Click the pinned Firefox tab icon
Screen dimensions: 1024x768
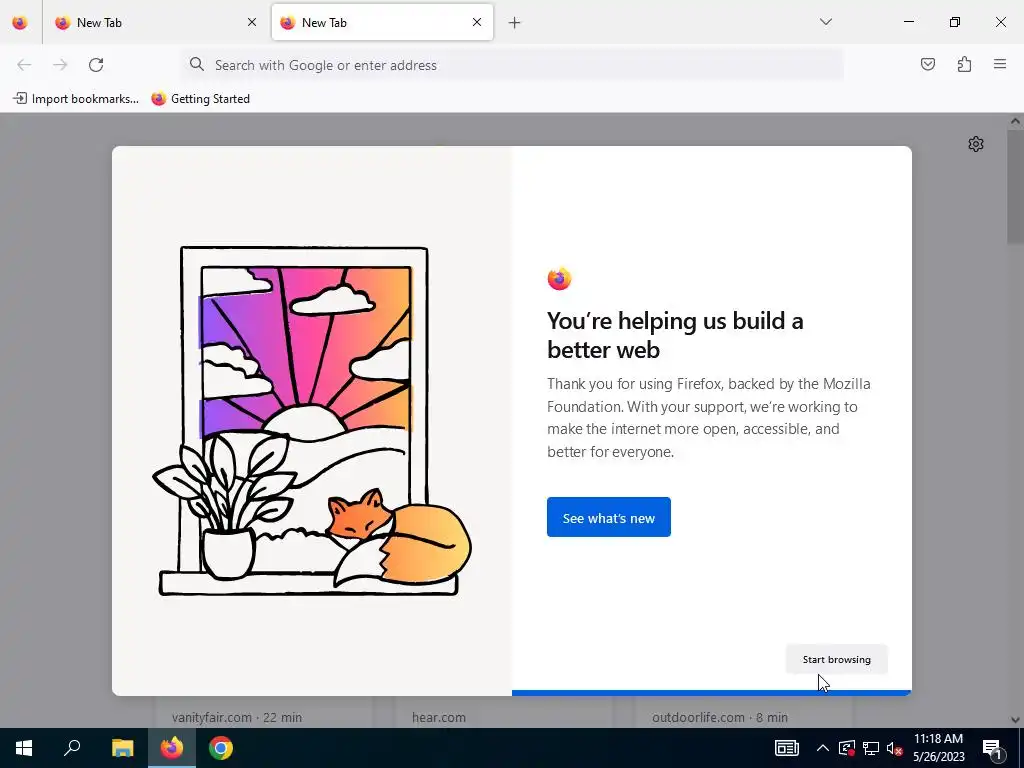(x=20, y=22)
